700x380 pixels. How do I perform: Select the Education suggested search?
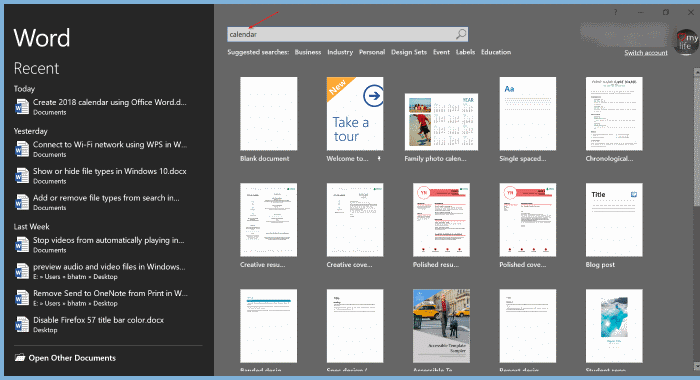pyautogui.click(x=496, y=52)
